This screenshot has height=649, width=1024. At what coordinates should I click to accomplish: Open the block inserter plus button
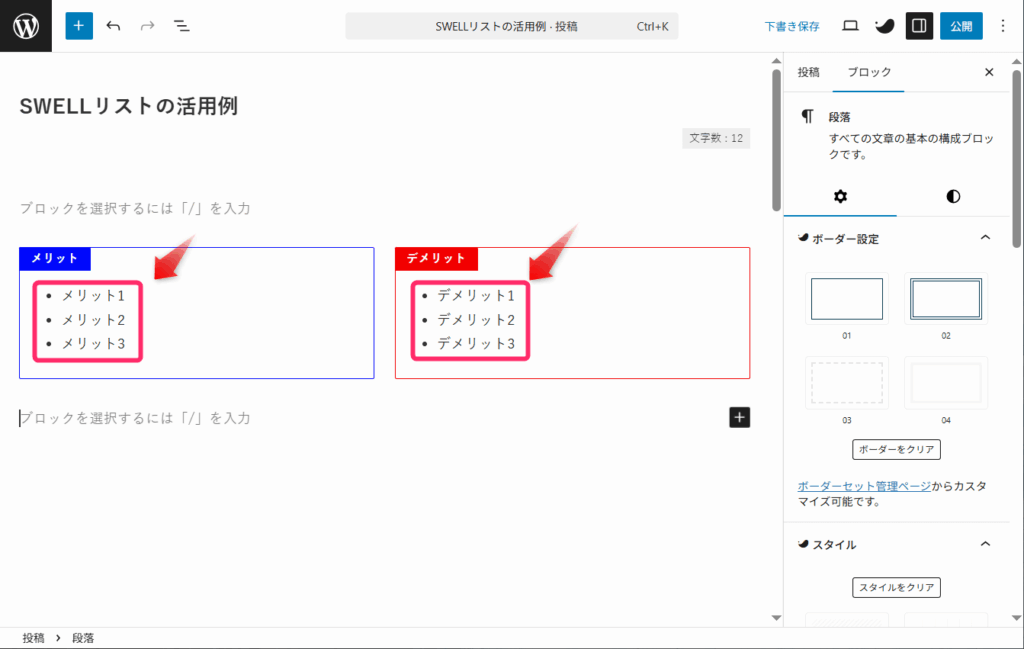79,26
